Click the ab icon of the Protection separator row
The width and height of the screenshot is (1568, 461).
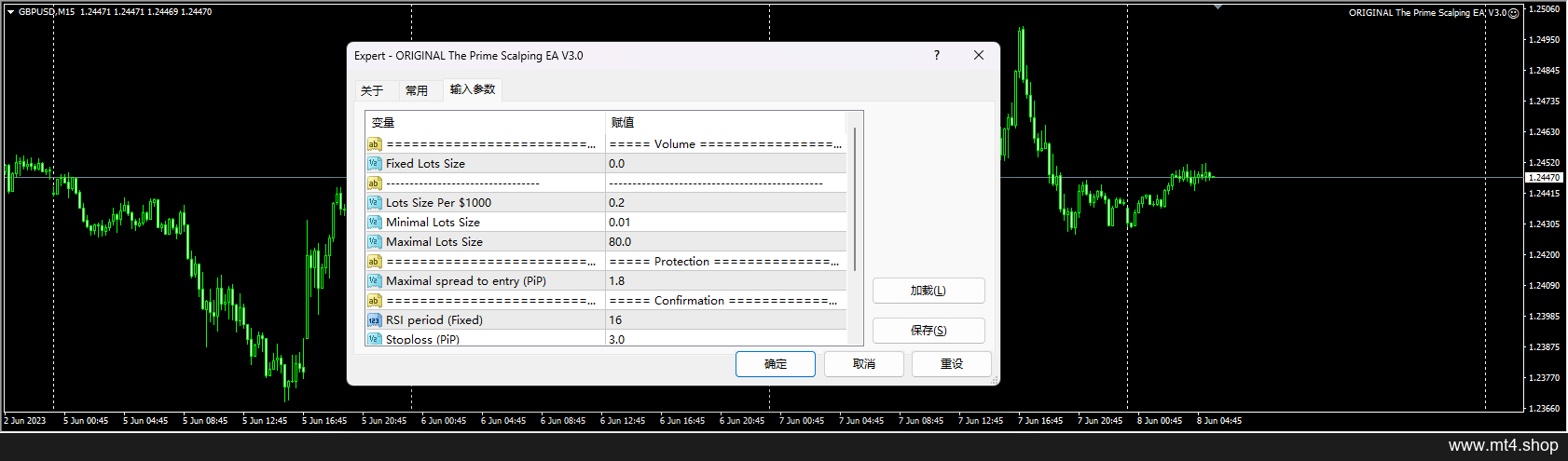[x=374, y=262]
